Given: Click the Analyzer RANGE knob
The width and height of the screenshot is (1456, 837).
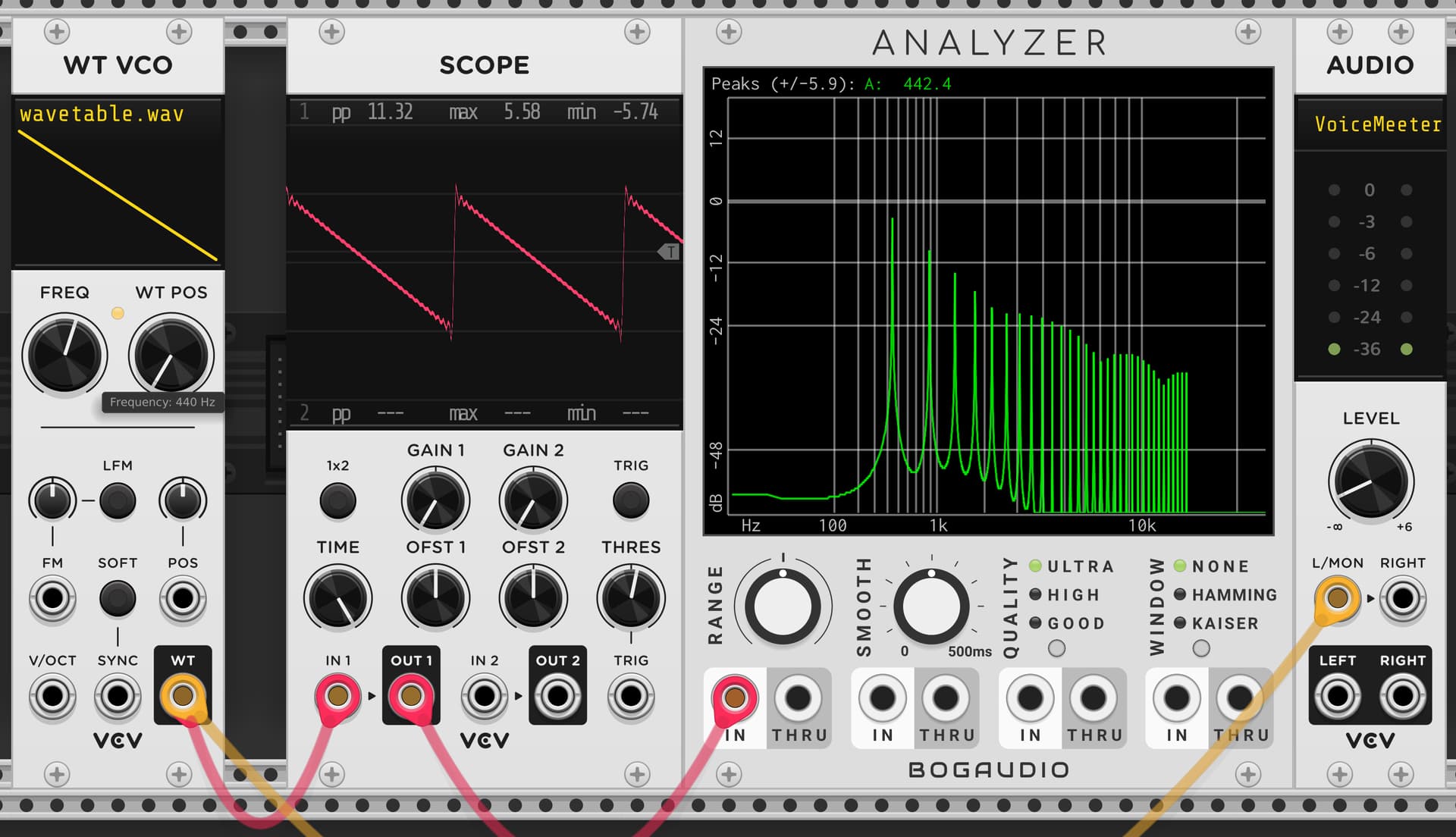Looking at the screenshot, I should pyautogui.click(x=783, y=607).
